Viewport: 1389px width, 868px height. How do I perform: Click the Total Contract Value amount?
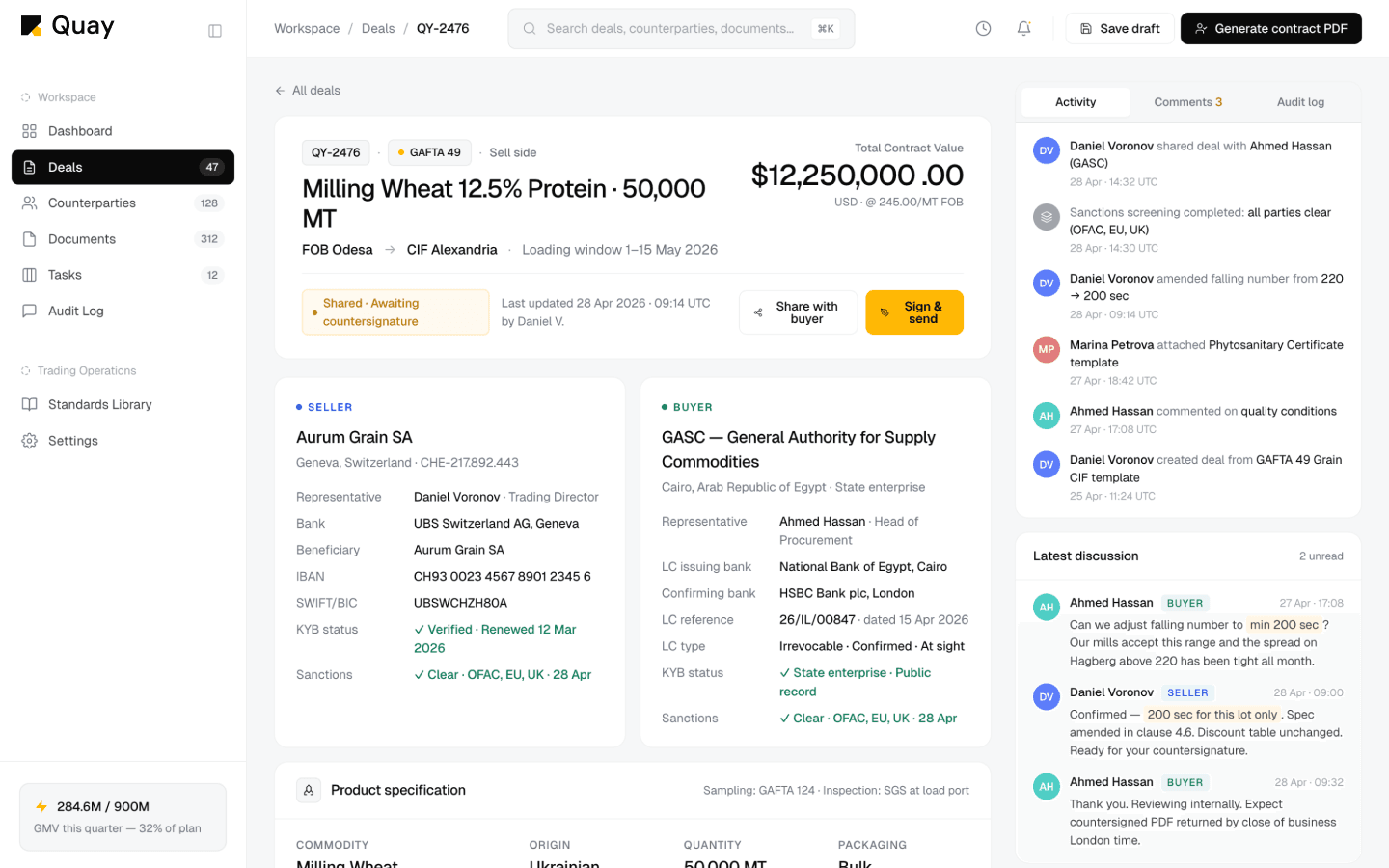tap(857, 176)
